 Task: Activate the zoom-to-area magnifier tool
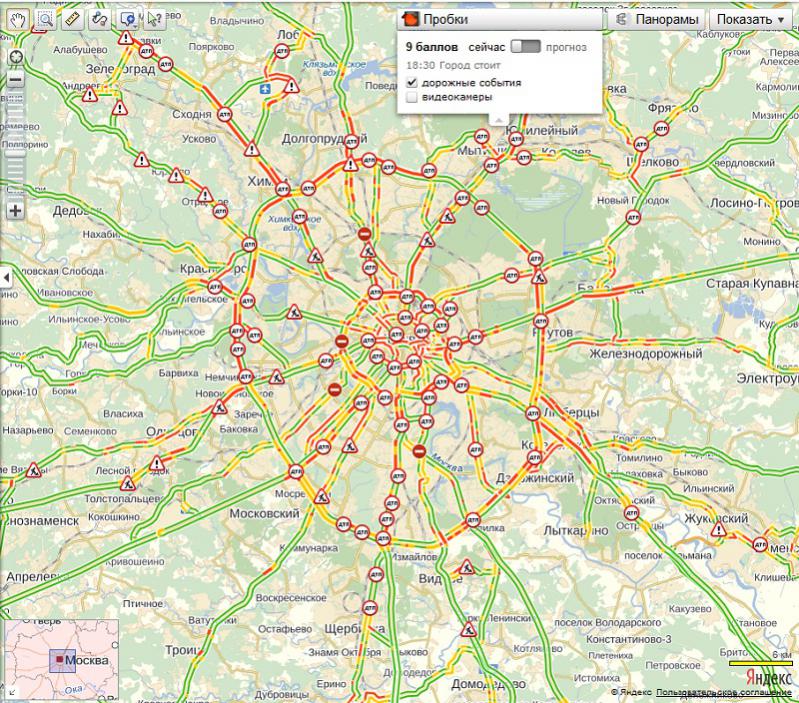pos(46,20)
